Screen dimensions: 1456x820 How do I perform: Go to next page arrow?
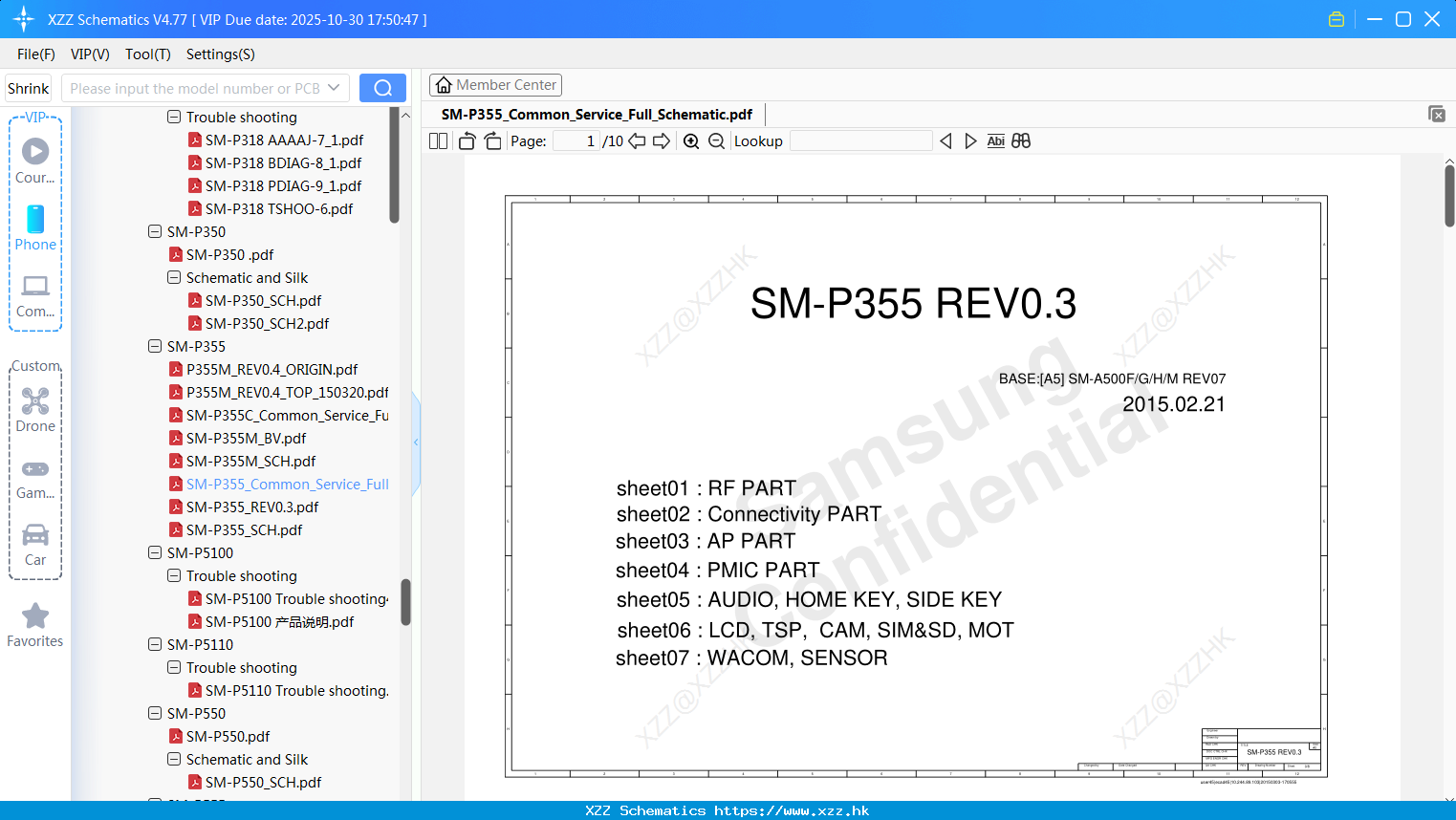(662, 141)
